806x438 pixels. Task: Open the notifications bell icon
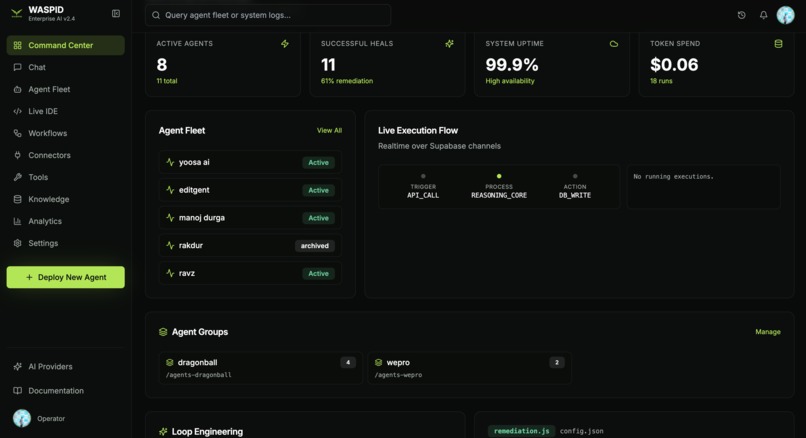(763, 15)
